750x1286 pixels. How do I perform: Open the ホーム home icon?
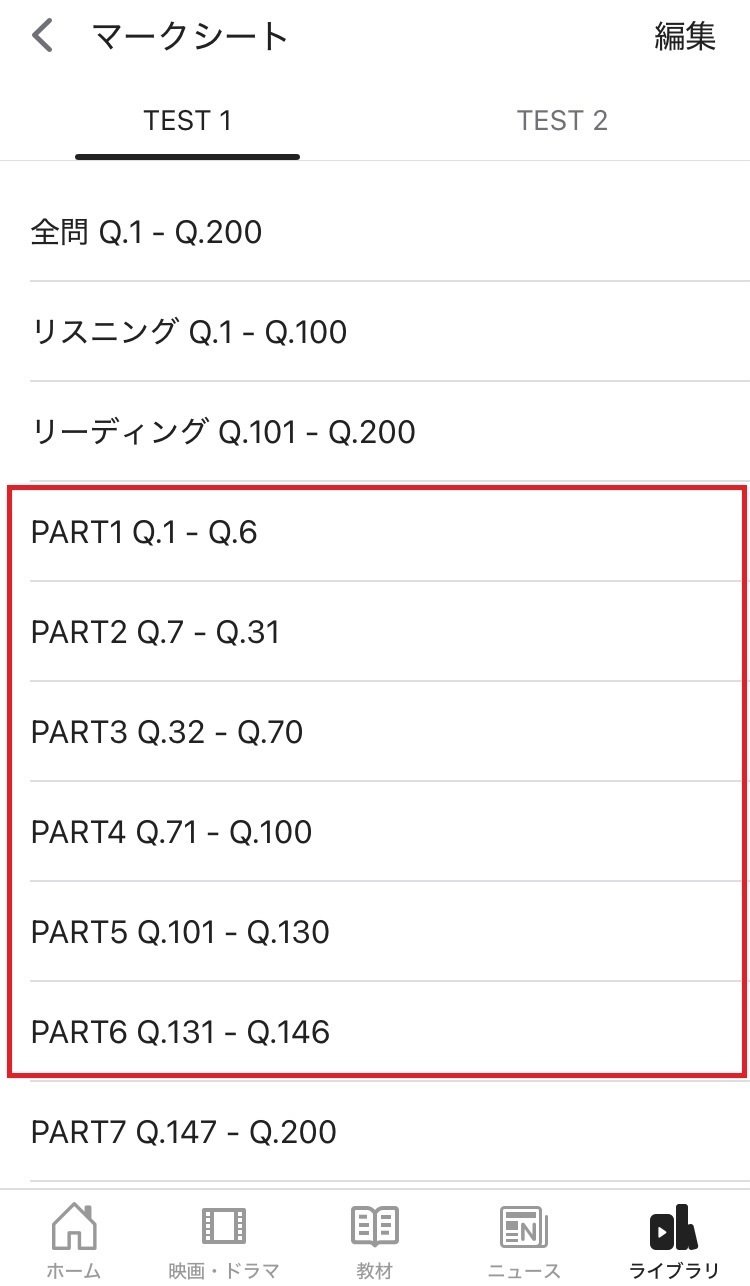click(74, 1226)
